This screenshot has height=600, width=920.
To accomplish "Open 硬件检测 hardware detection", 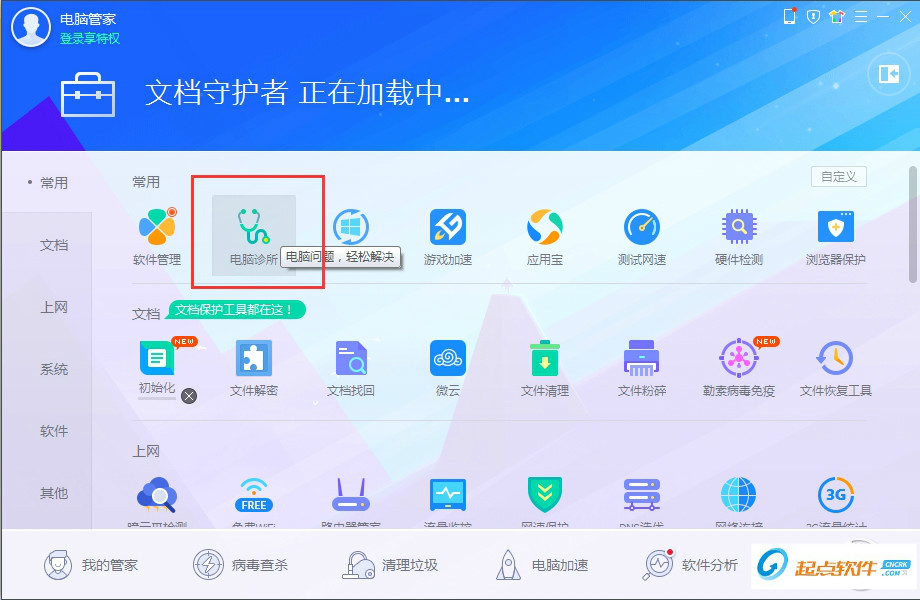I will coord(739,236).
